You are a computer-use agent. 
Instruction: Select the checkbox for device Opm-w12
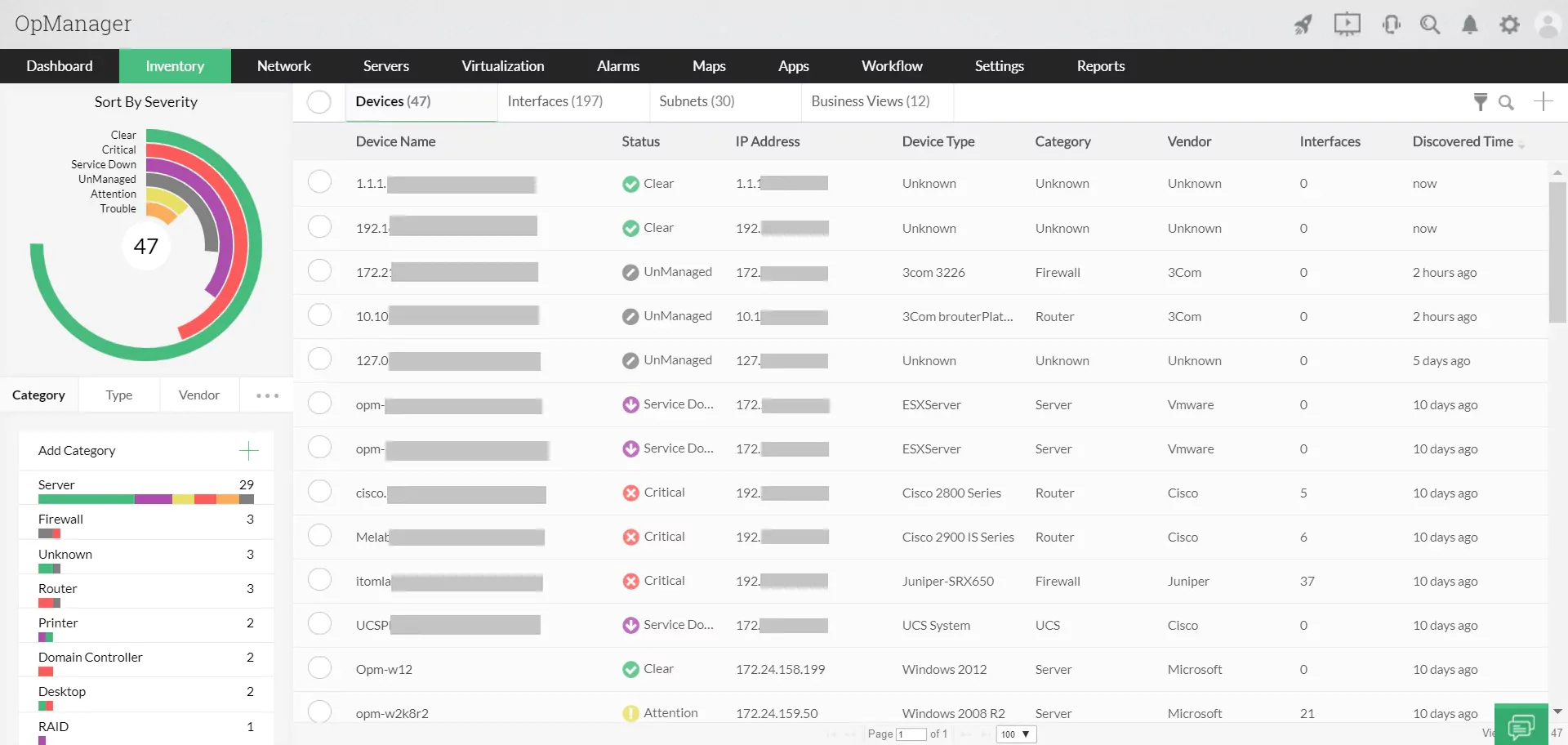[x=319, y=667]
